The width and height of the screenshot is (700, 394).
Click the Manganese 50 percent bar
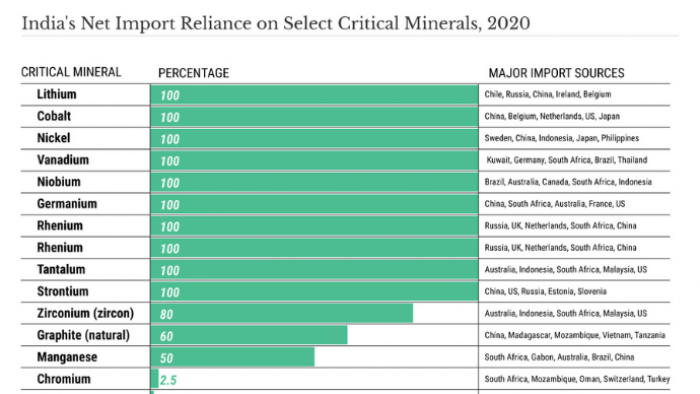pyautogui.click(x=233, y=357)
